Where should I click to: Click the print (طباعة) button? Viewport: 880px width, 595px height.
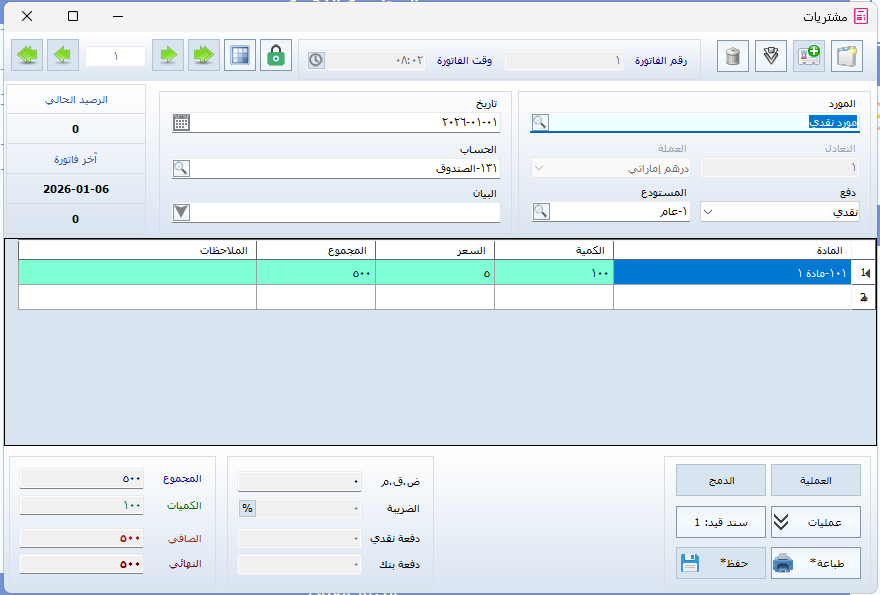[815, 563]
